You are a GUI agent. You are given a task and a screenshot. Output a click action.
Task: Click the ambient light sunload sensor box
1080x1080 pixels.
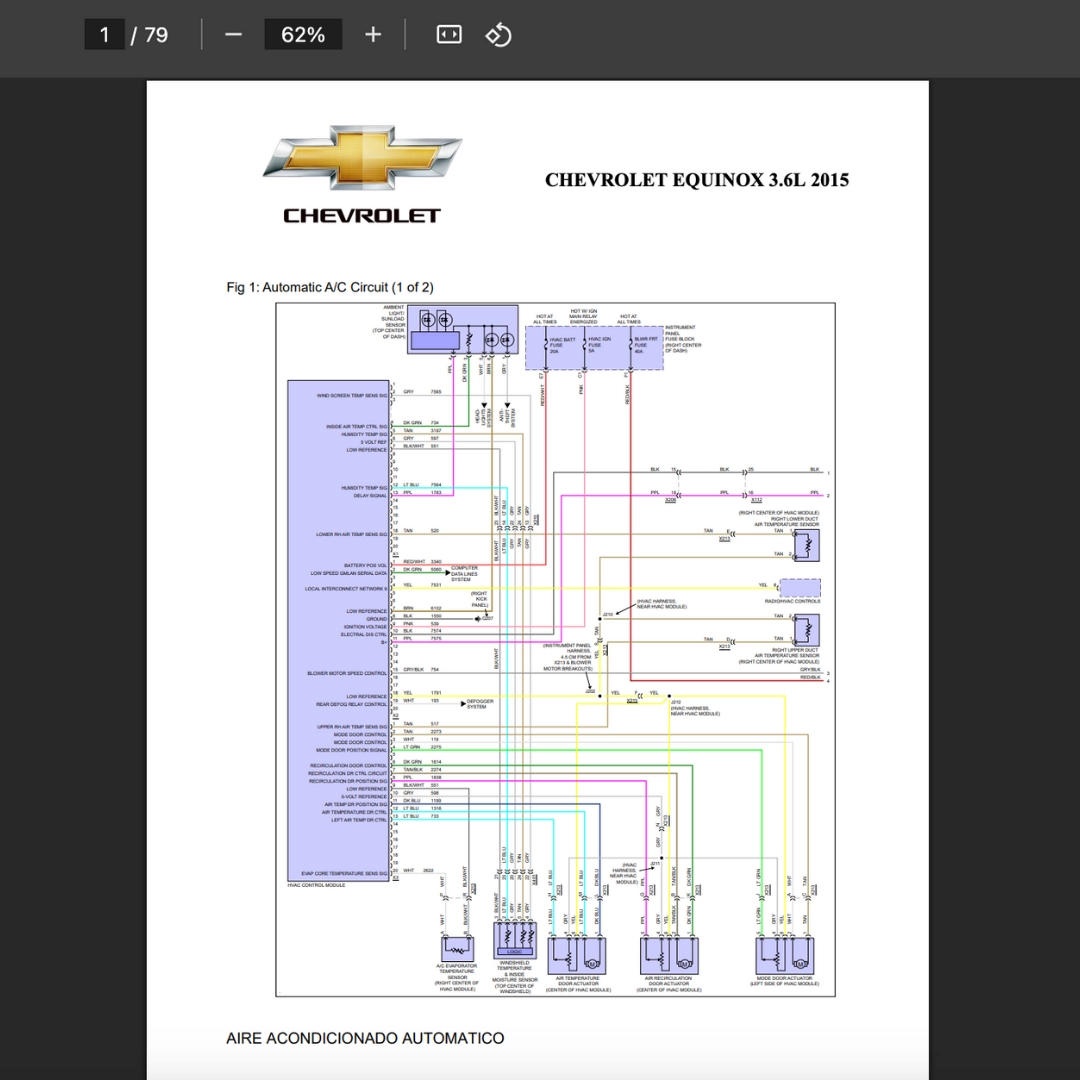click(x=462, y=330)
